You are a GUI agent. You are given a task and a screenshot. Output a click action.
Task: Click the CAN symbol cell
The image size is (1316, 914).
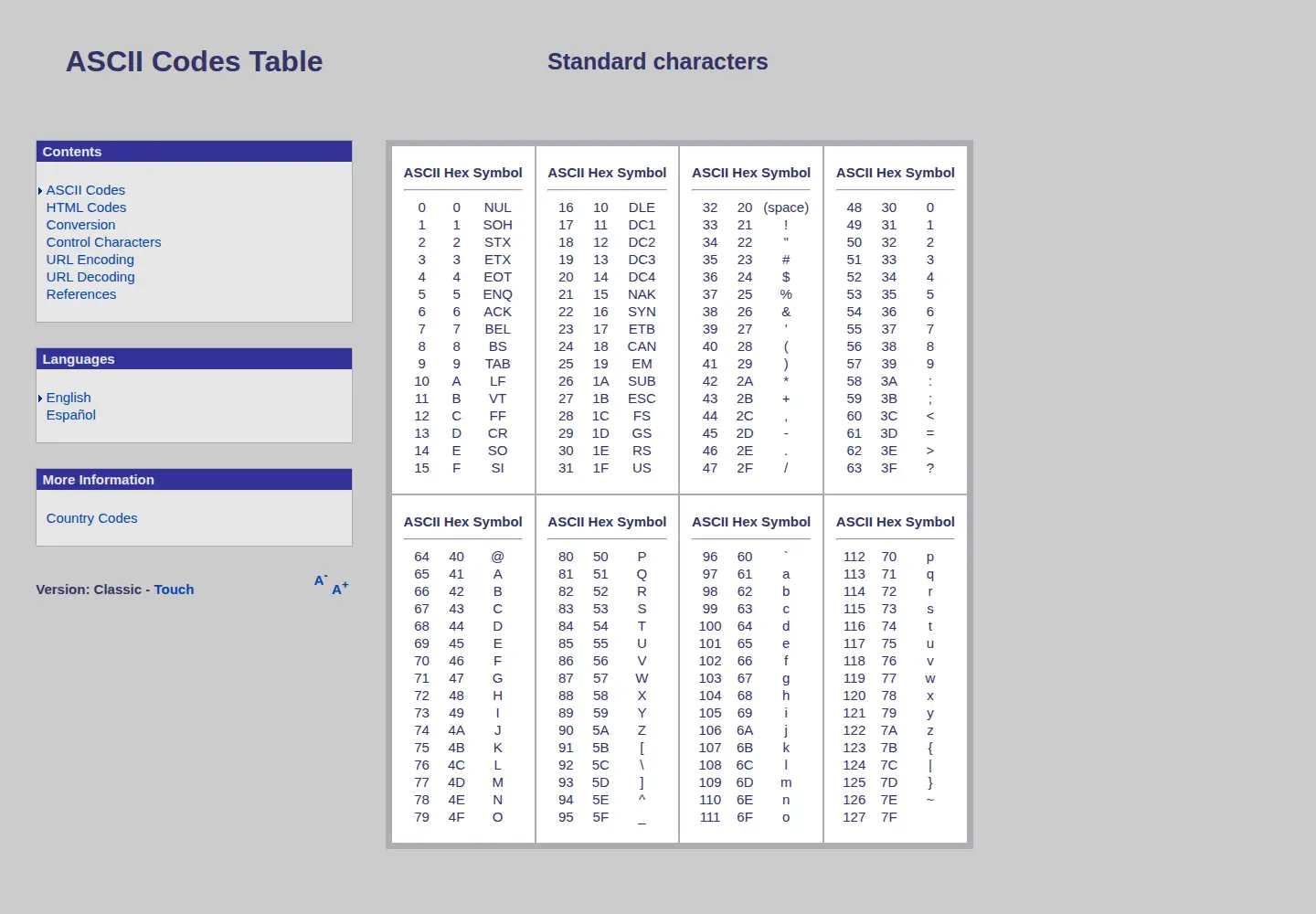(x=642, y=346)
